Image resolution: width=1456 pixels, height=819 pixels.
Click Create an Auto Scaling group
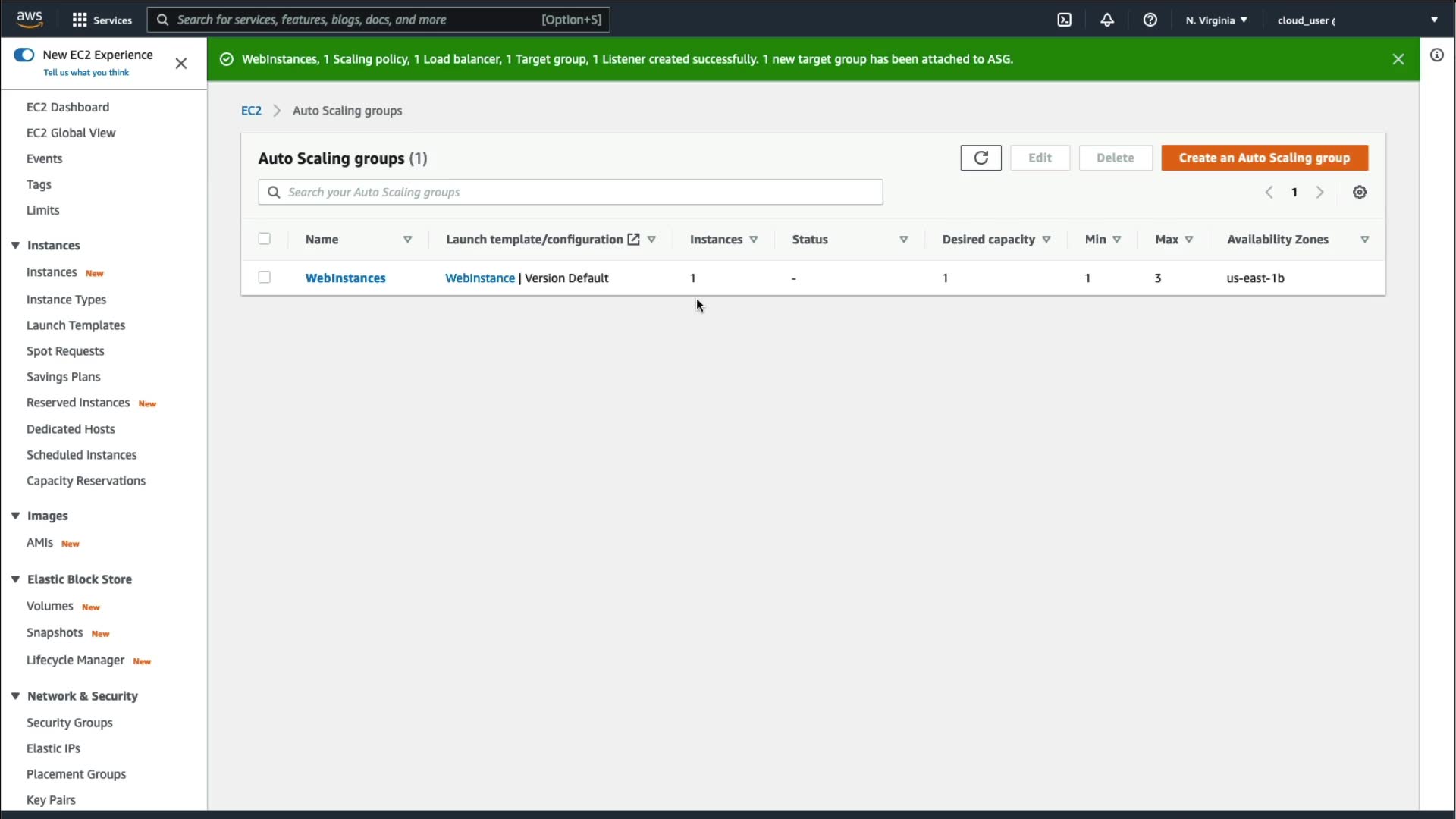coord(1263,158)
